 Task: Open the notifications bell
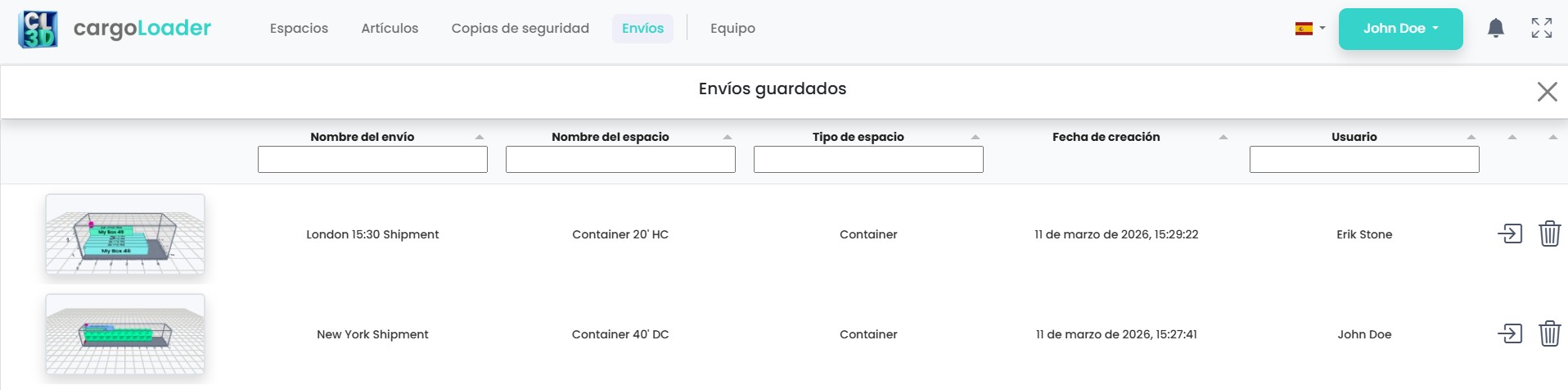(x=1495, y=29)
